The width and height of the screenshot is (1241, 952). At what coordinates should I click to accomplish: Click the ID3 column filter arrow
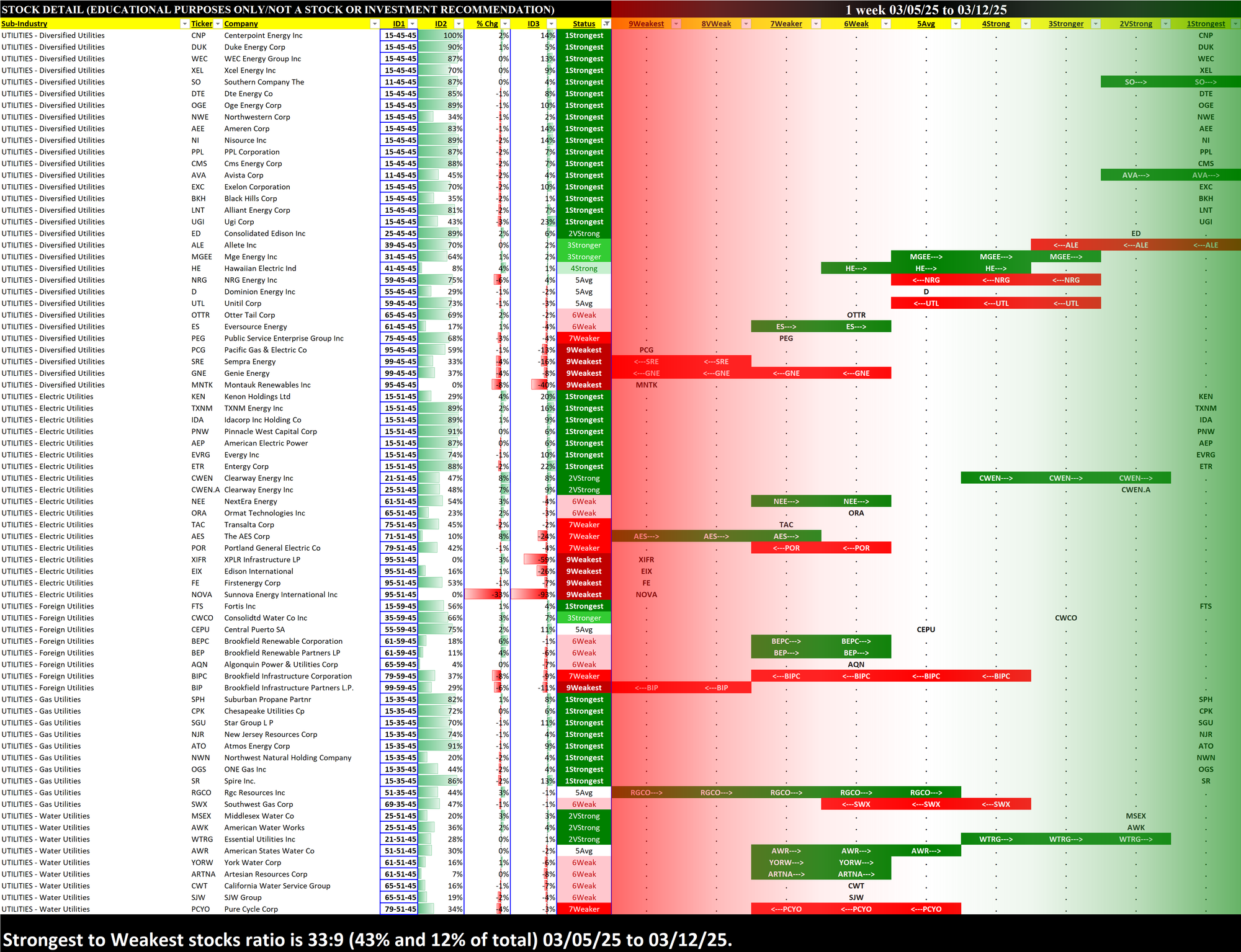point(551,24)
